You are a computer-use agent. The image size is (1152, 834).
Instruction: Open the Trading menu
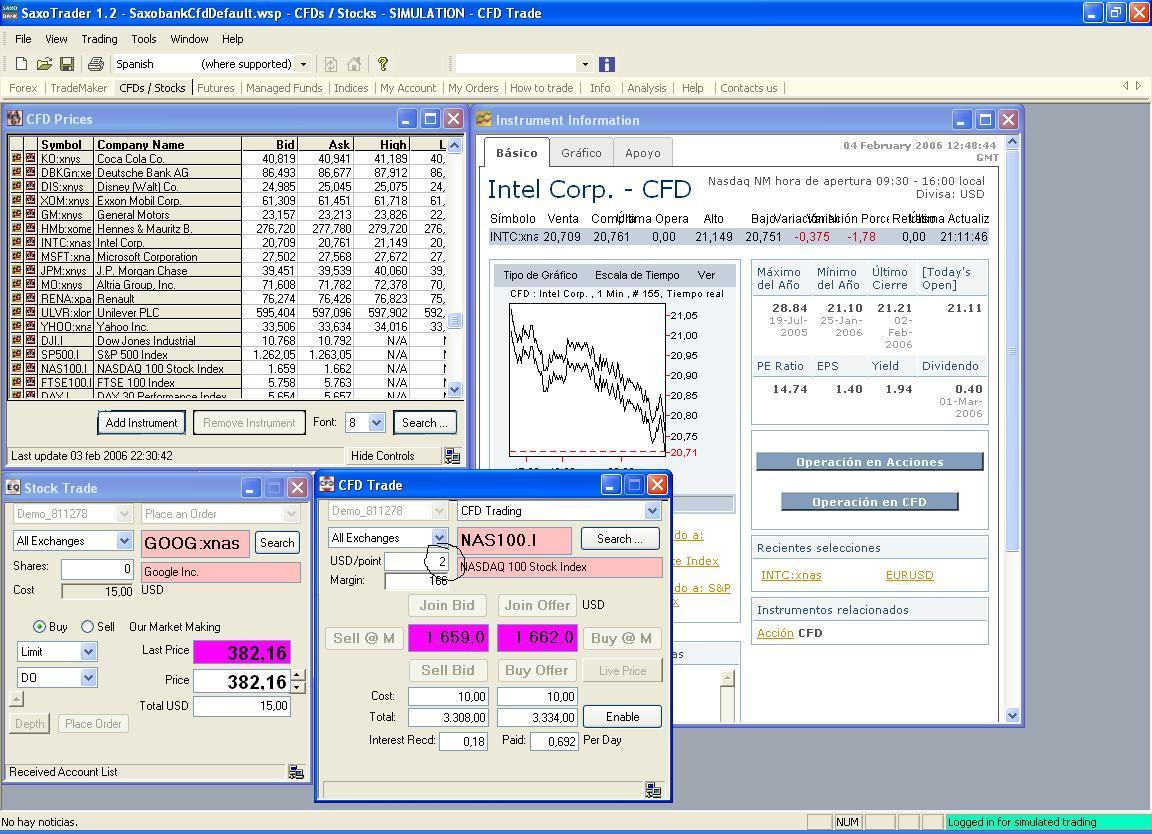tap(99, 39)
